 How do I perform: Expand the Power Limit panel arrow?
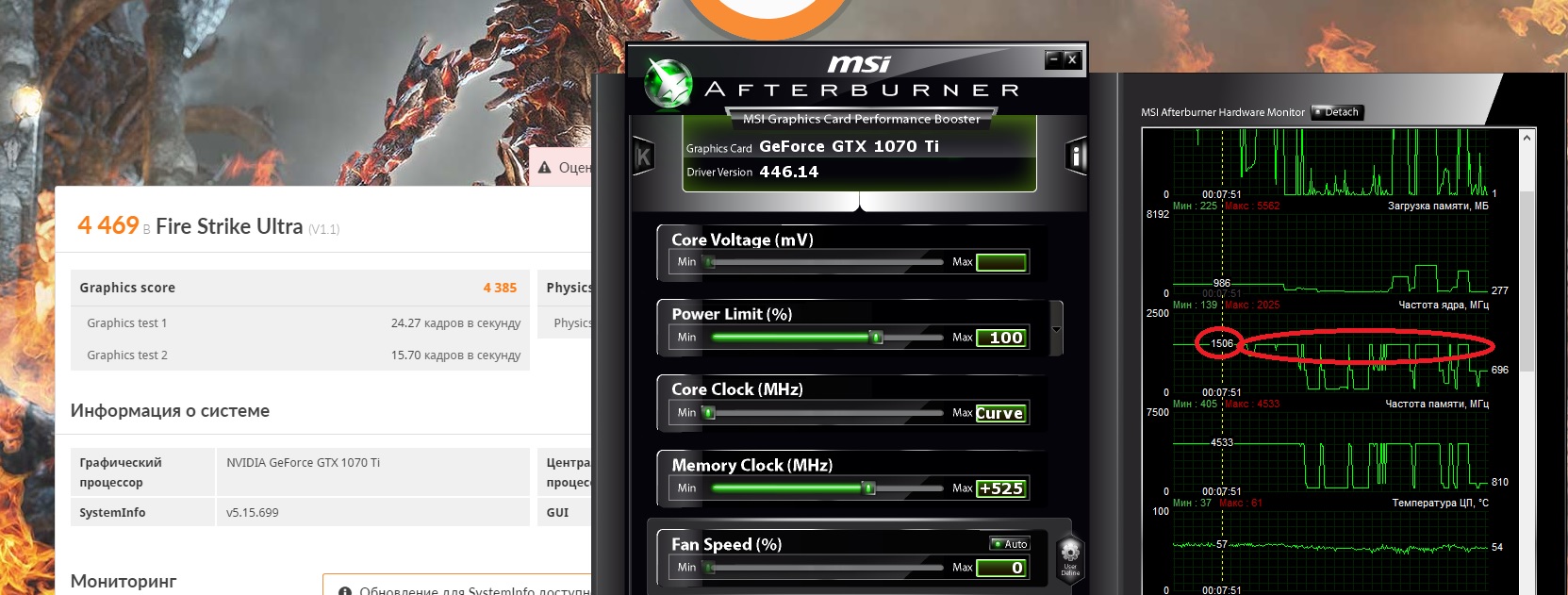point(1056,329)
